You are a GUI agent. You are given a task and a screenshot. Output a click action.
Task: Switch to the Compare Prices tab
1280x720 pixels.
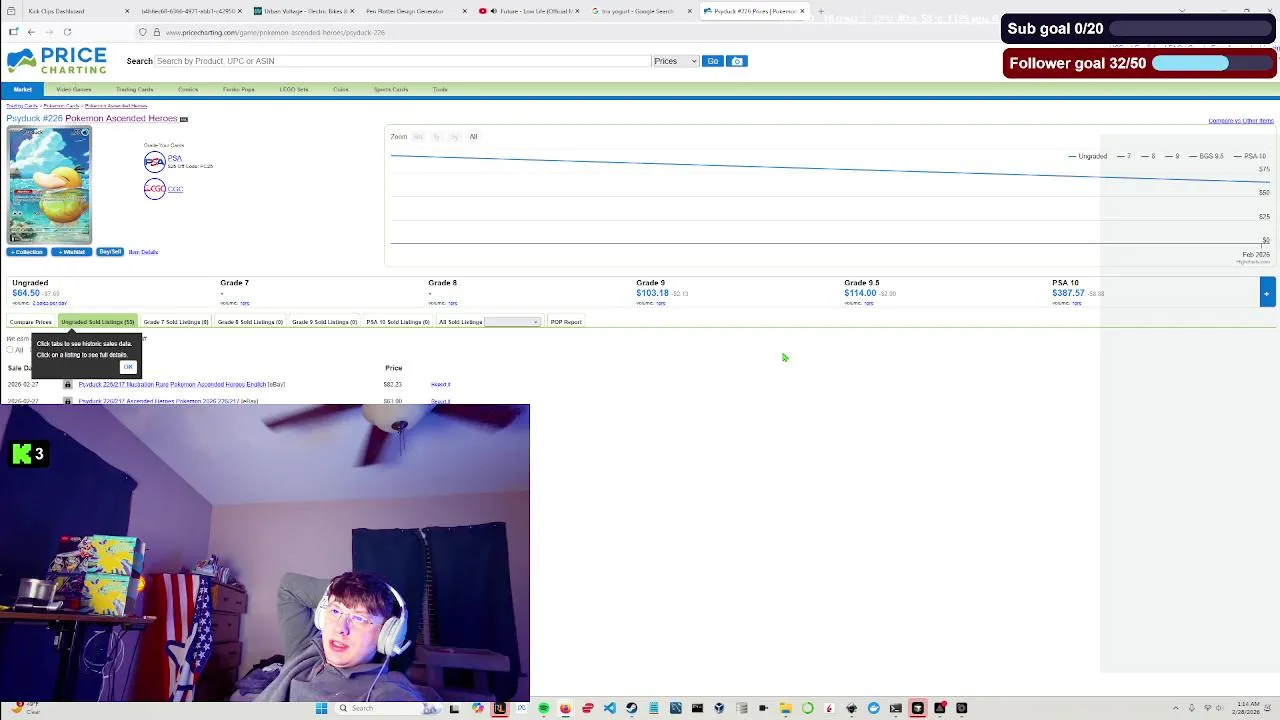30,322
